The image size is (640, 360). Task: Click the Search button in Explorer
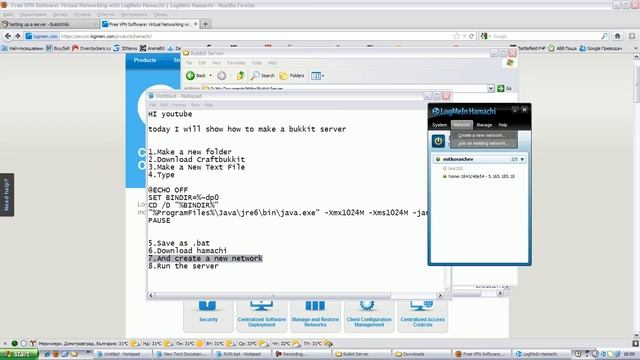(263, 76)
